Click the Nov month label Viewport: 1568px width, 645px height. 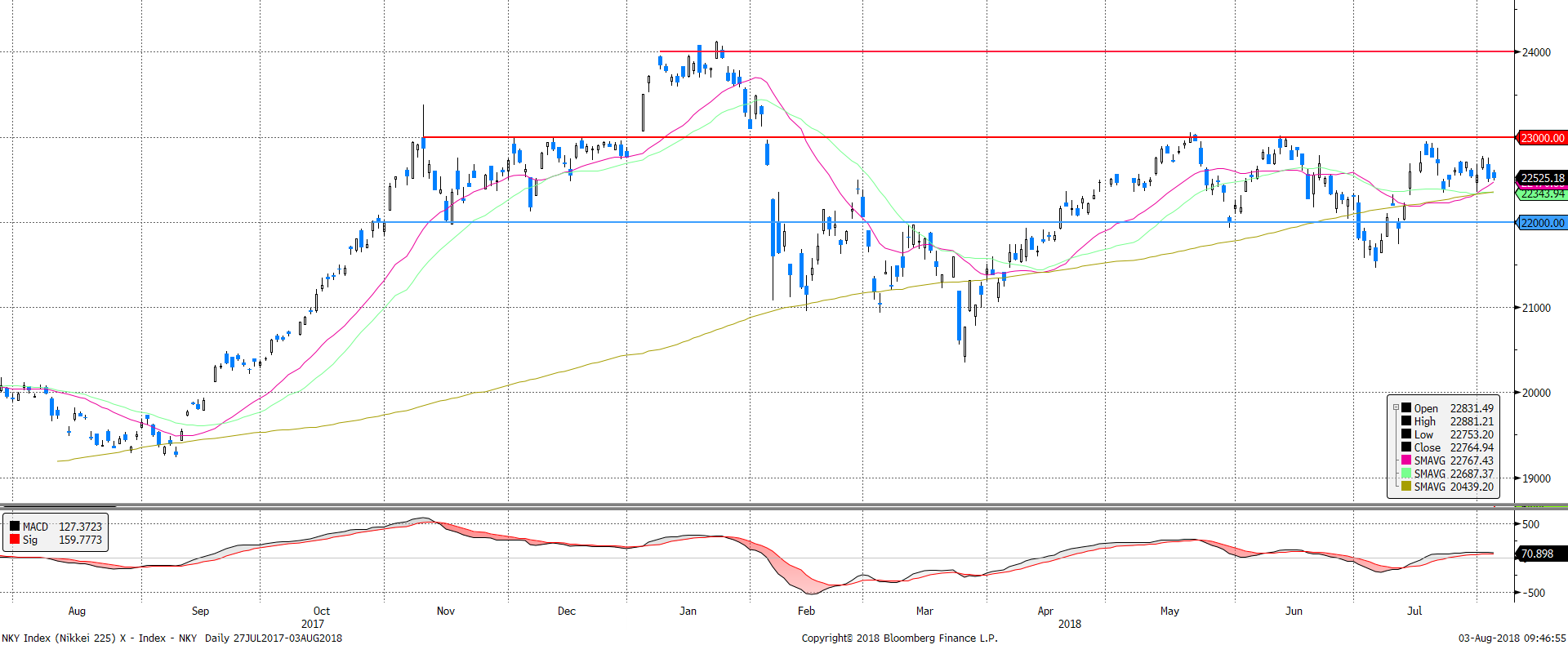click(446, 611)
